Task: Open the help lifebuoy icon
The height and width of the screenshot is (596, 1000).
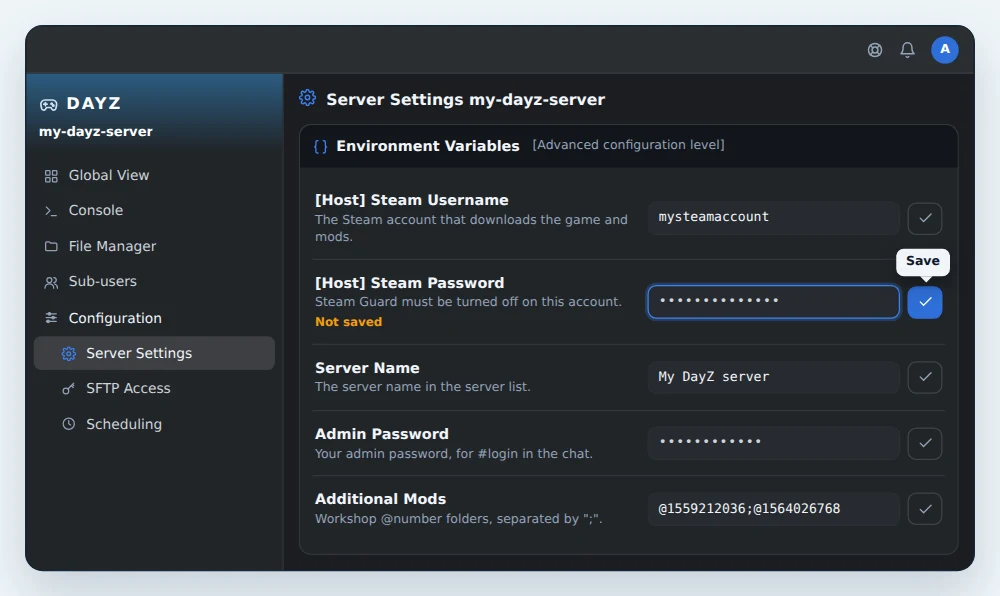Action: [x=874, y=50]
